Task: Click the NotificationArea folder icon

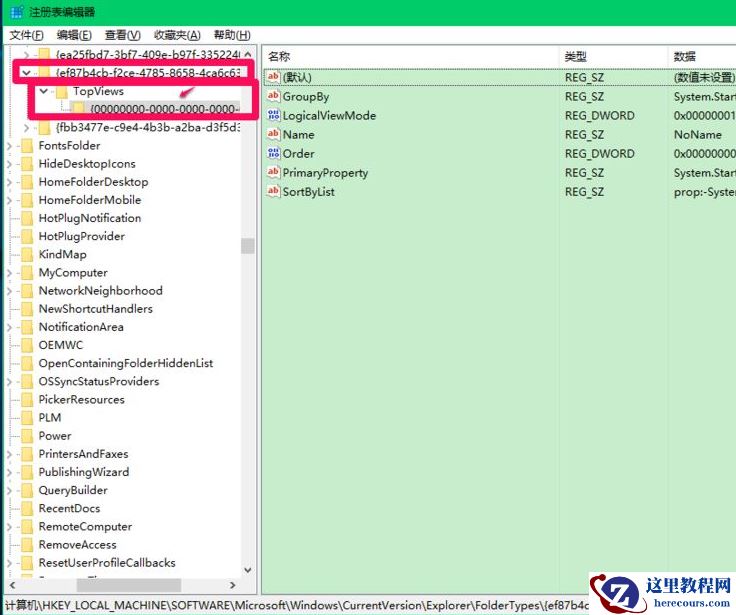Action: coord(27,327)
